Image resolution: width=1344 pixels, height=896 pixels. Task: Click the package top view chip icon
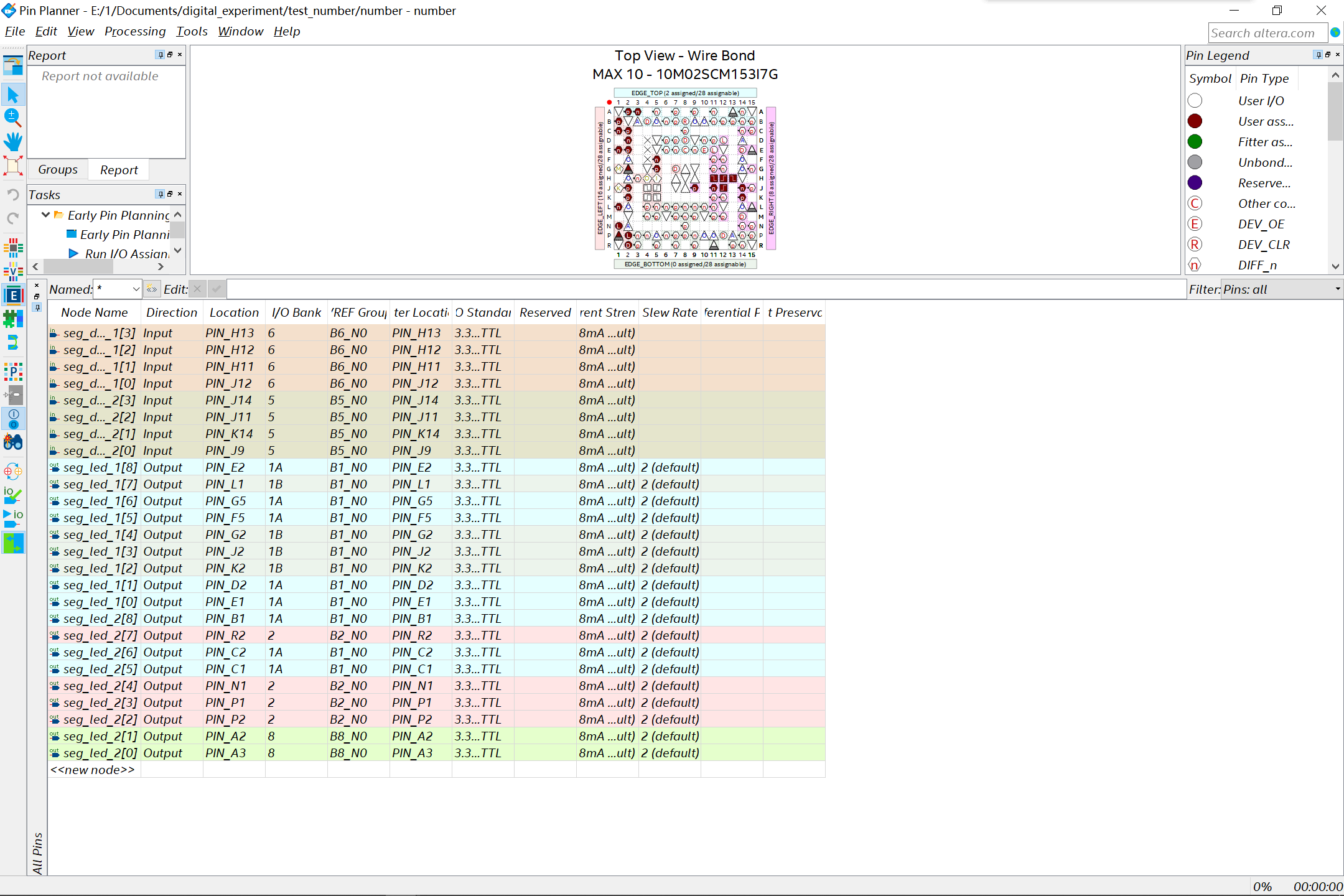tap(12, 248)
